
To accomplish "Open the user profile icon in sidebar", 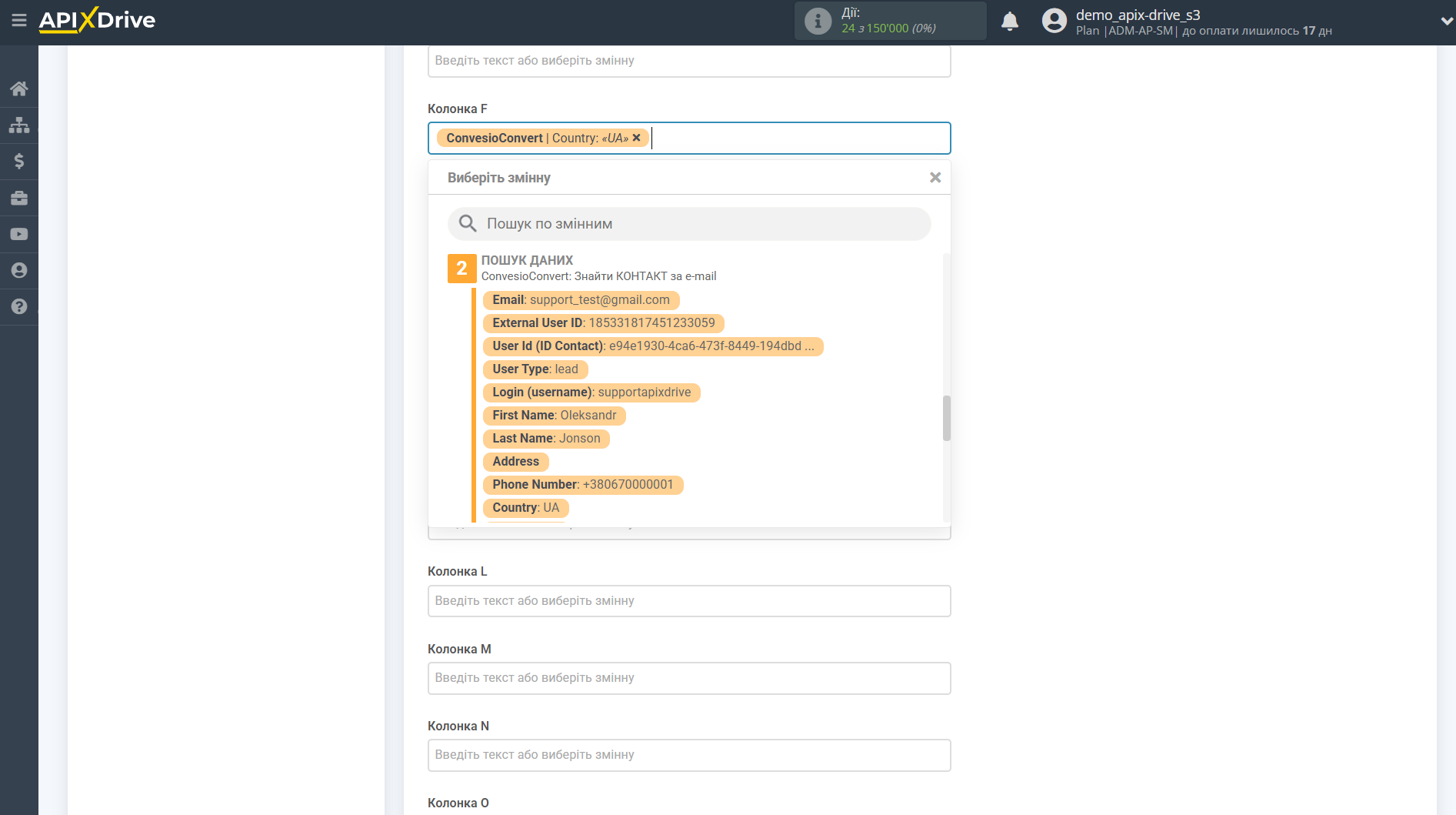I will [x=19, y=270].
